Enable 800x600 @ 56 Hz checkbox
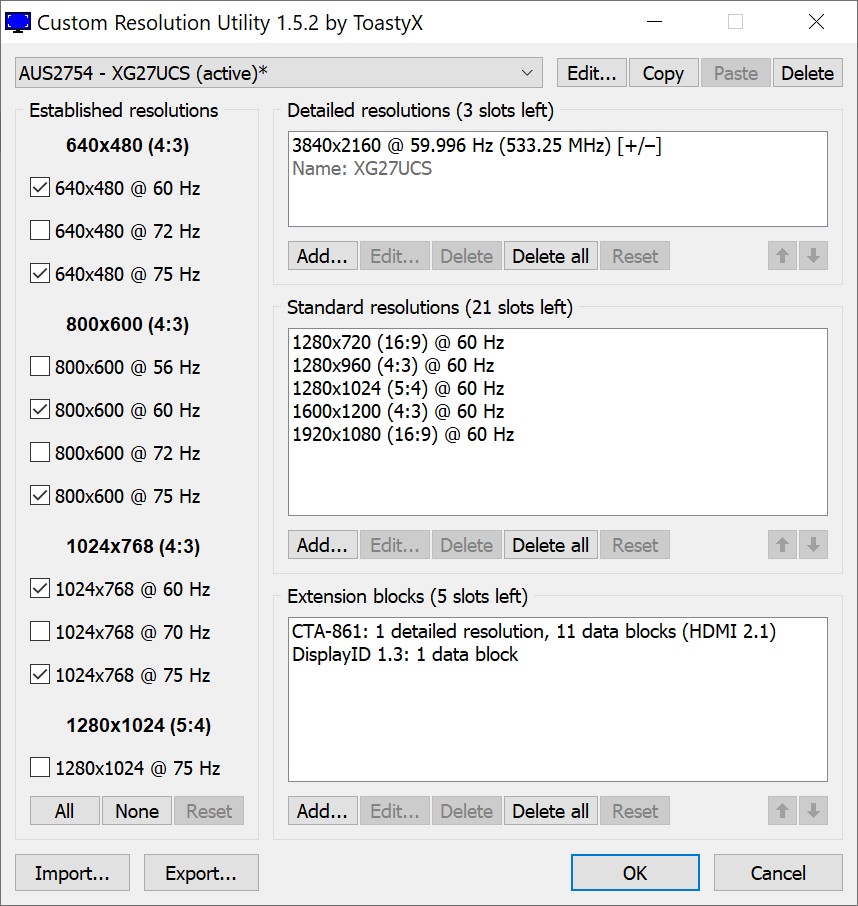This screenshot has width=858, height=906. tap(40, 366)
